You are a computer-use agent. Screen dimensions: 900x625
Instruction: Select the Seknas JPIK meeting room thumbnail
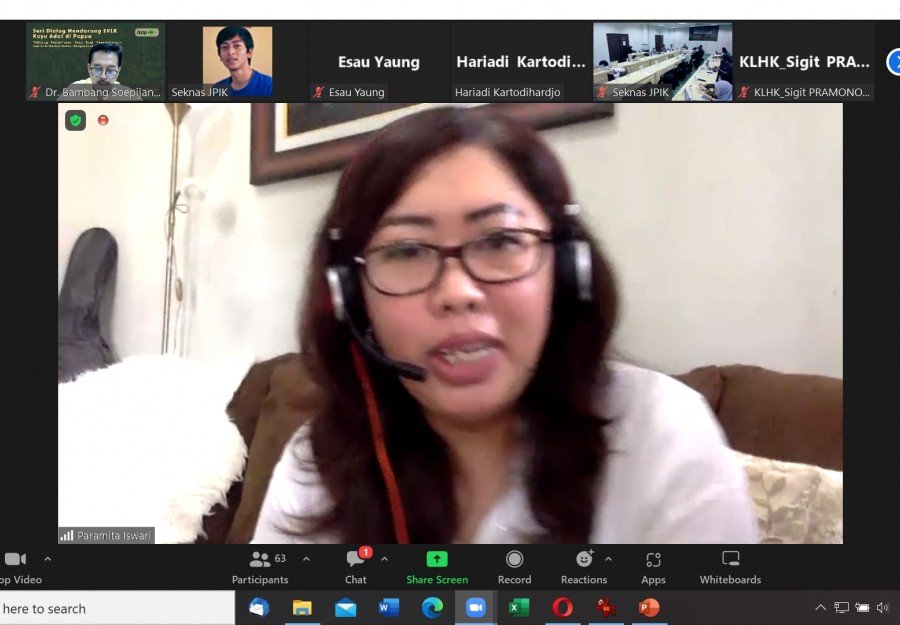pyautogui.click(x=662, y=61)
